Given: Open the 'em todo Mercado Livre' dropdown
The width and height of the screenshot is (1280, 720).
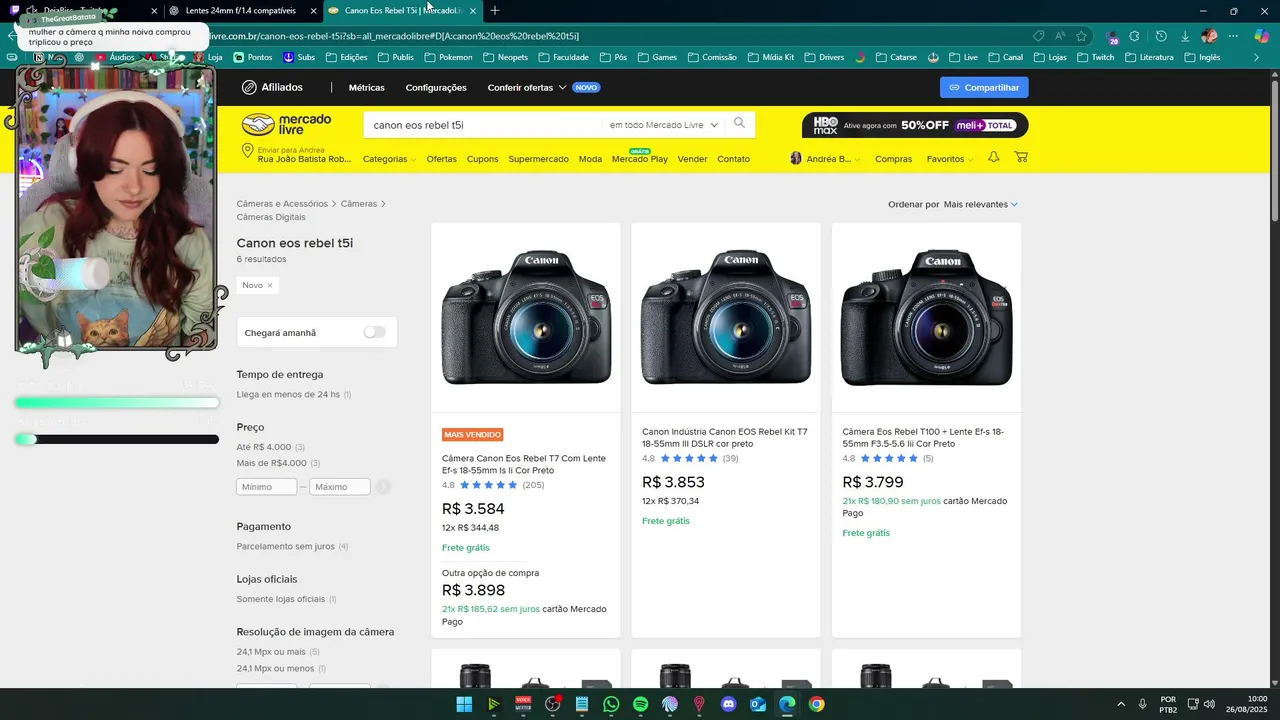Looking at the screenshot, I should tap(664, 125).
